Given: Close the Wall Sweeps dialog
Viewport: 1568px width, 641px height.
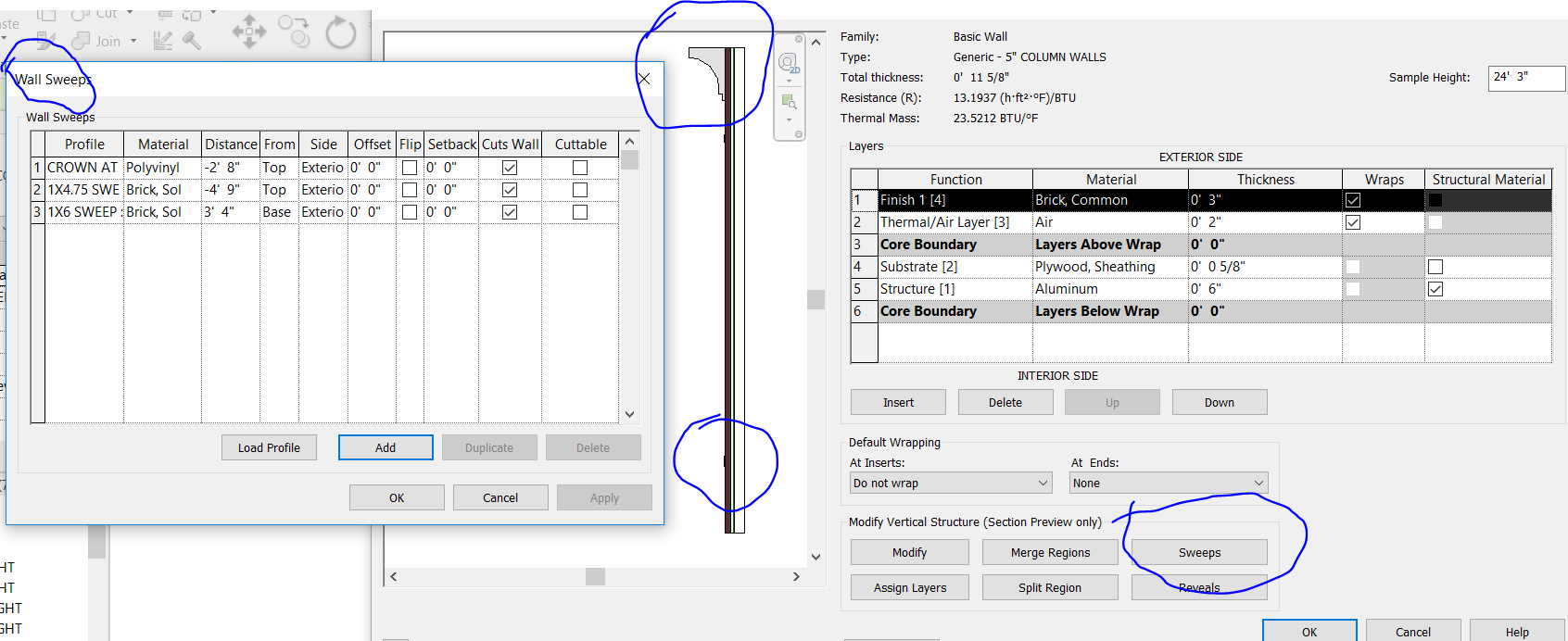Looking at the screenshot, I should (644, 79).
